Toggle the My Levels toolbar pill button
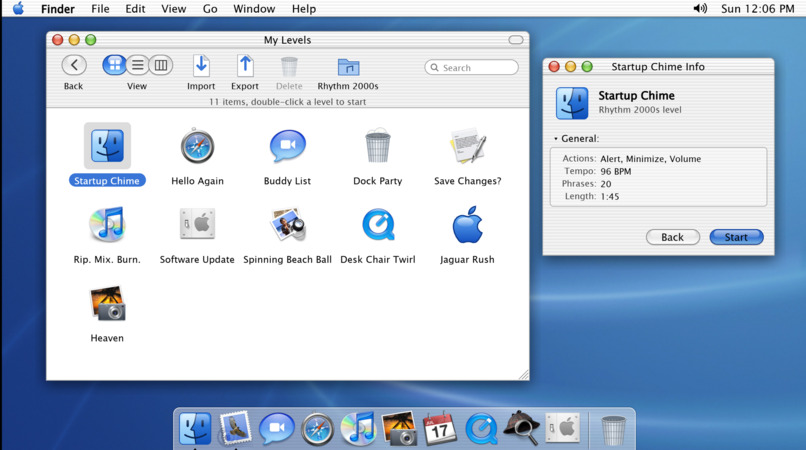 click(x=516, y=40)
